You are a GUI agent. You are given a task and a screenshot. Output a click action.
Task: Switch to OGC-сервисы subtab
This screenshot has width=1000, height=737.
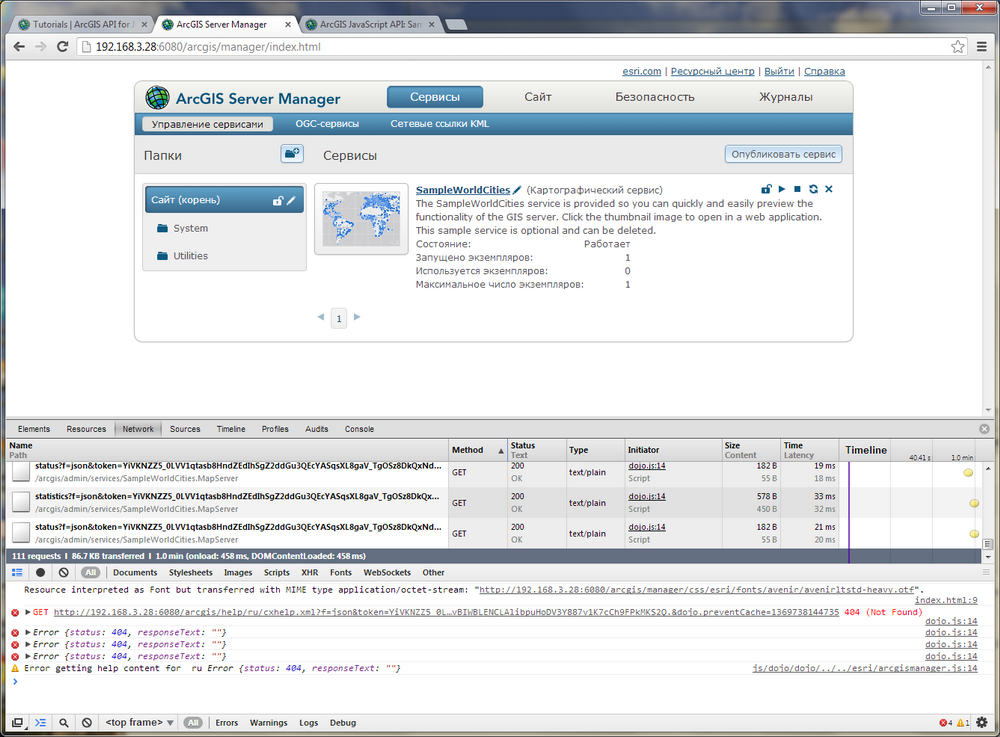click(327, 124)
